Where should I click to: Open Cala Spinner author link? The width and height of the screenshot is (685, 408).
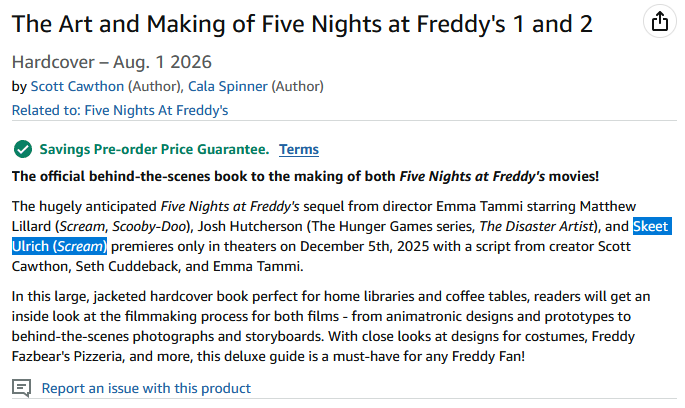[x=228, y=86]
